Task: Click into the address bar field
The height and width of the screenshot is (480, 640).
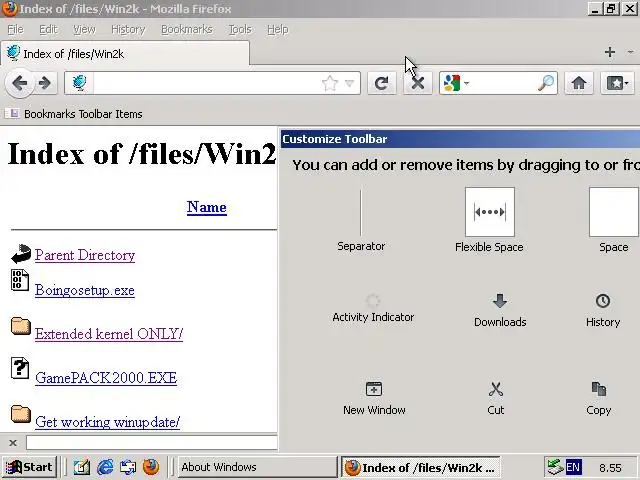Action: click(212, 83)
